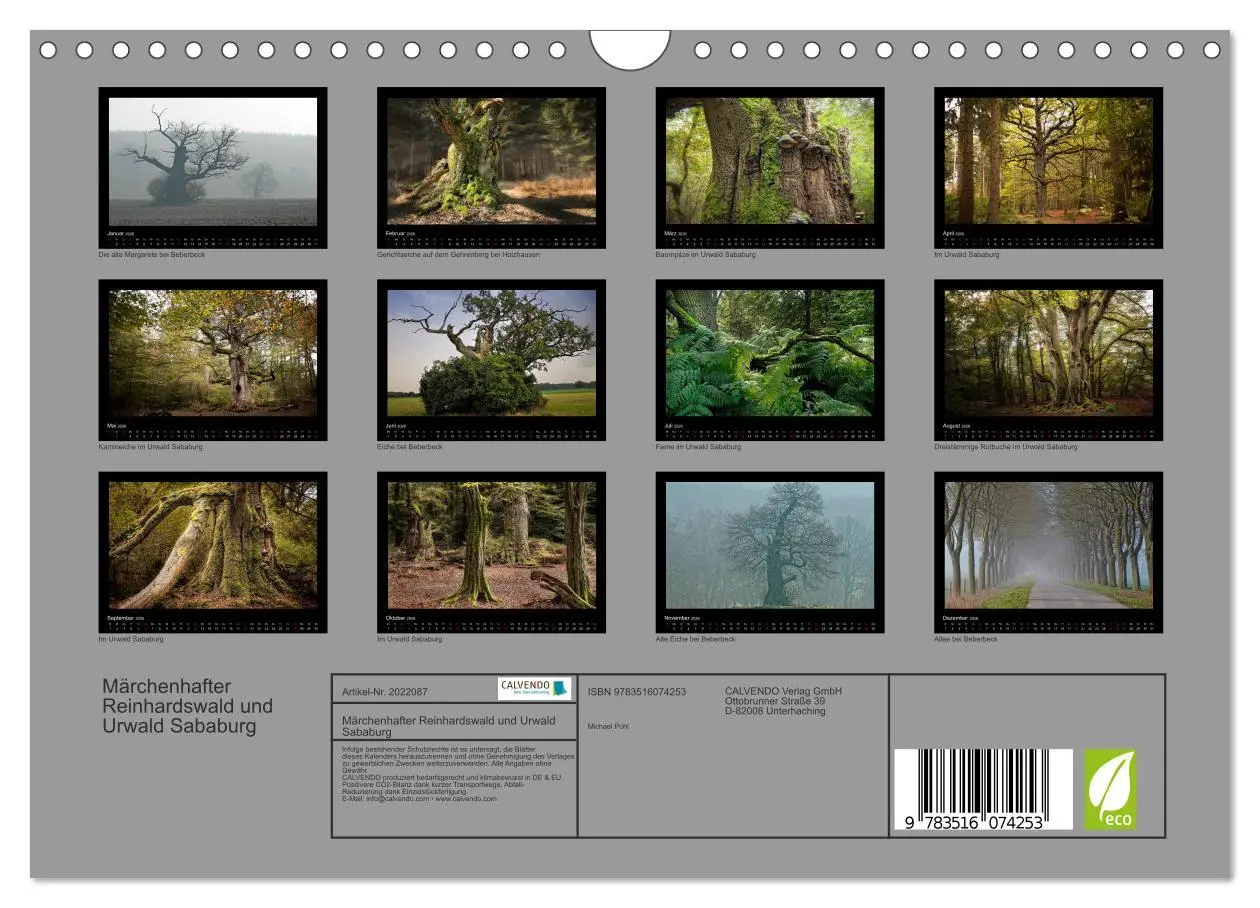Open the April forest photo
Screen dimensions: 1260x908
[1048, 161]
